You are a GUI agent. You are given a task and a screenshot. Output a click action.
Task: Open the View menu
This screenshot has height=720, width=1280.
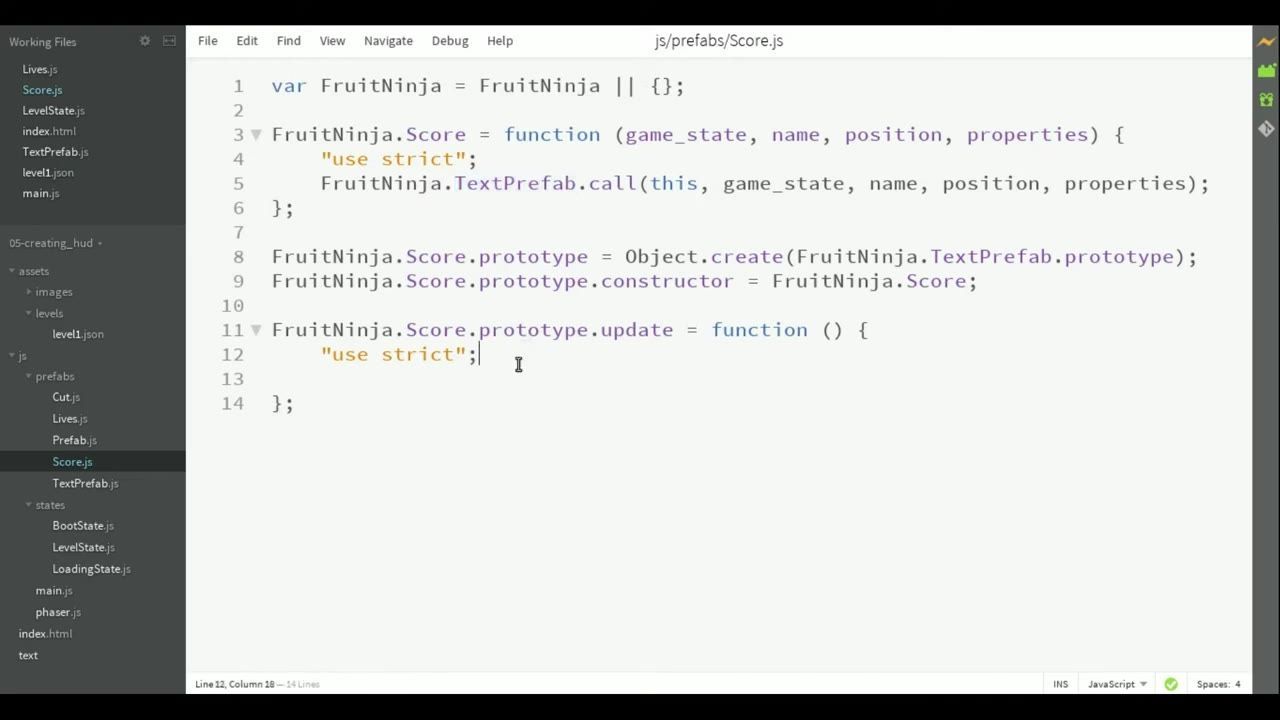pyautogui.click(x=332, y=41)
